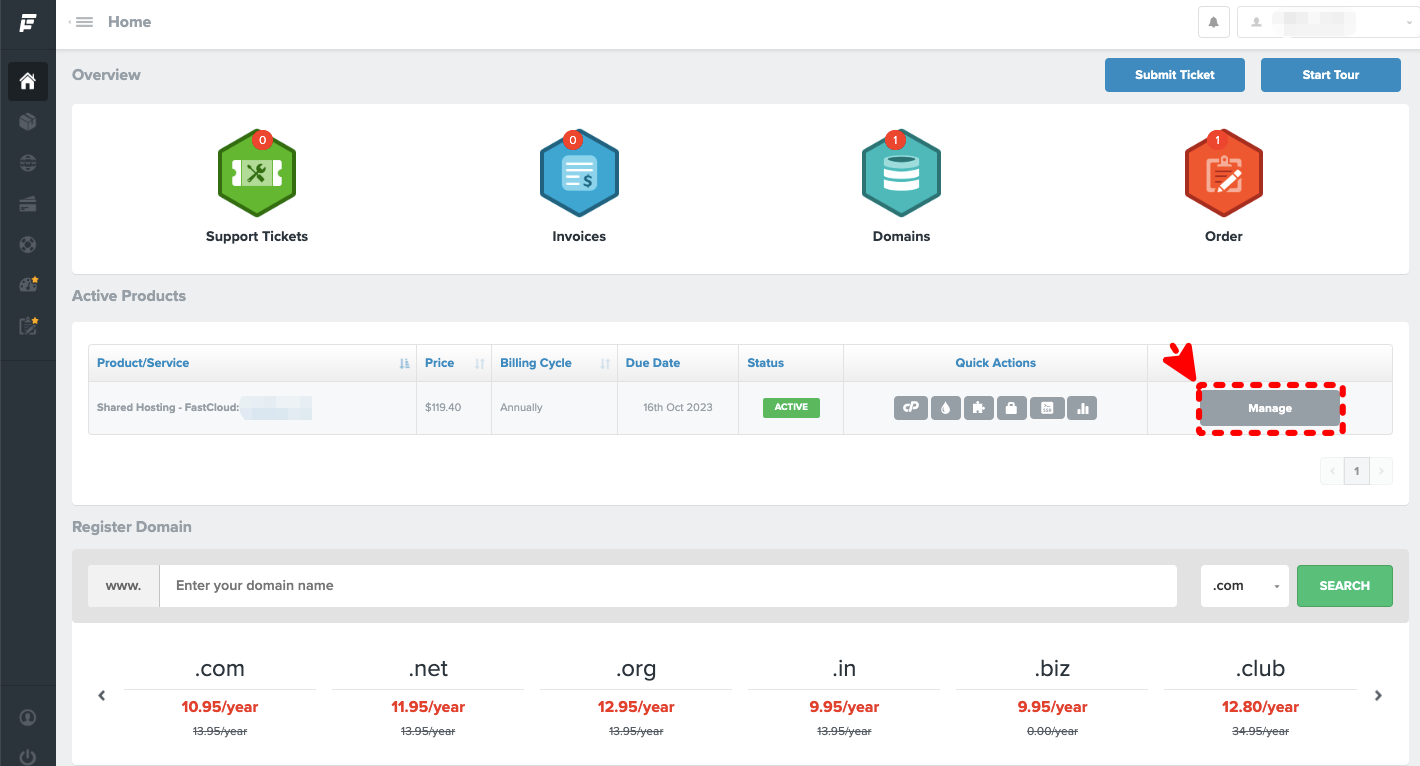Sort by Price column
1420x766 pixels.
pyautogui.click(x=454, y=363)
